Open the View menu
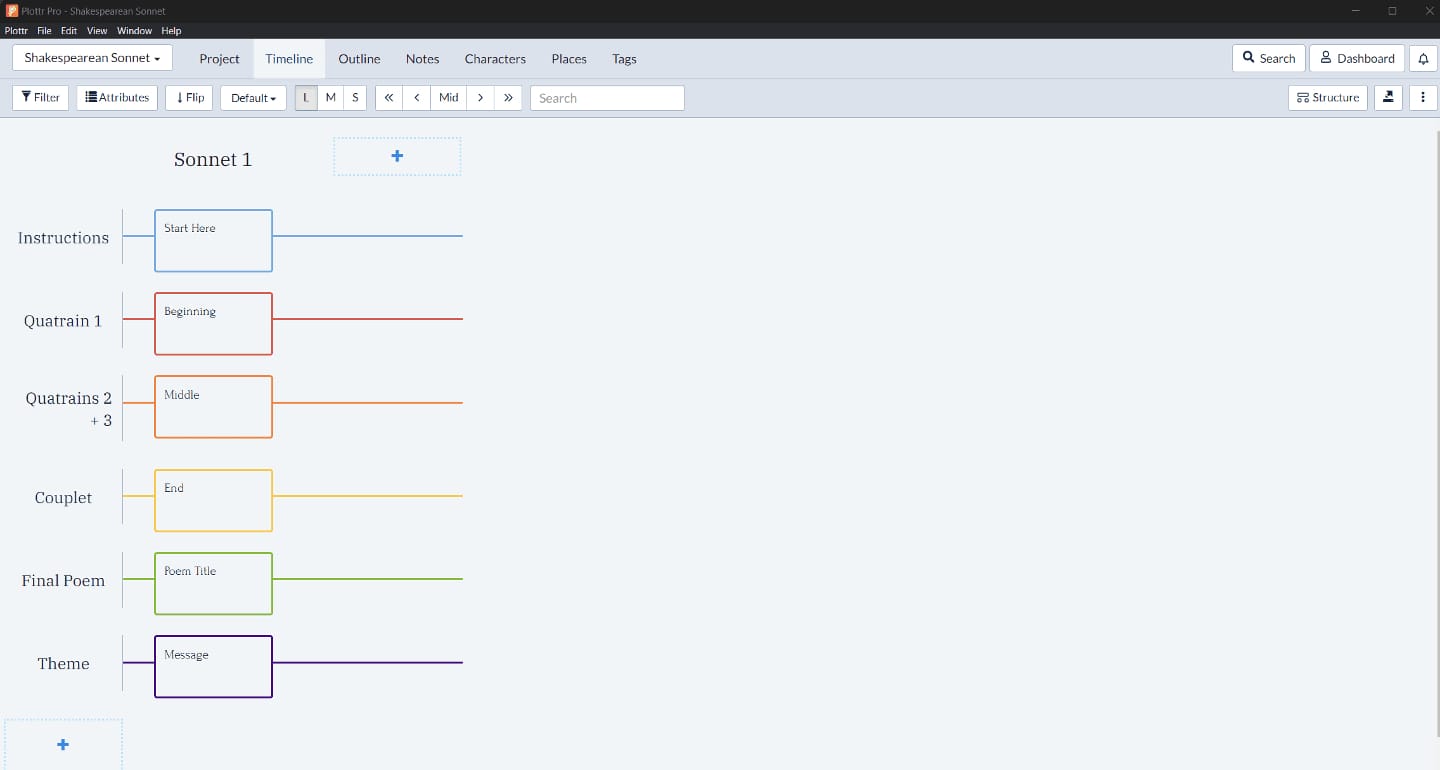This screenshot has width=1440, height=770. (x=97, y=31)
